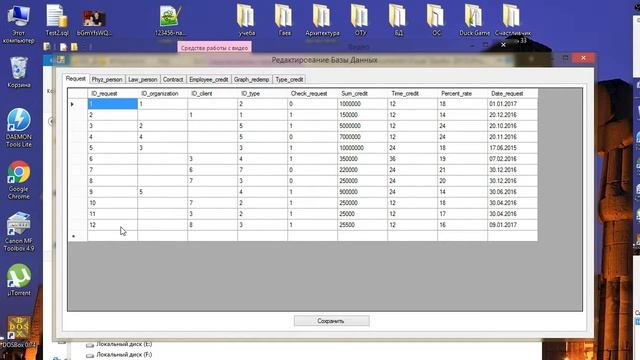
Task: Select the Test2.sql file on the desktop
Action: 57,20
